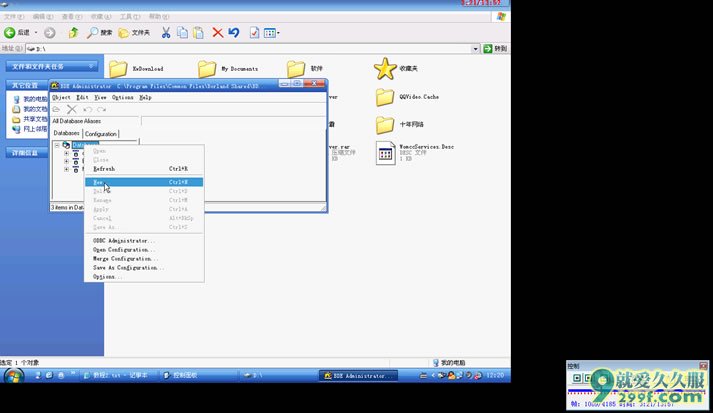Select the KwDownload folder
This screenshot has width=713, height=413.
pos(136,69)
